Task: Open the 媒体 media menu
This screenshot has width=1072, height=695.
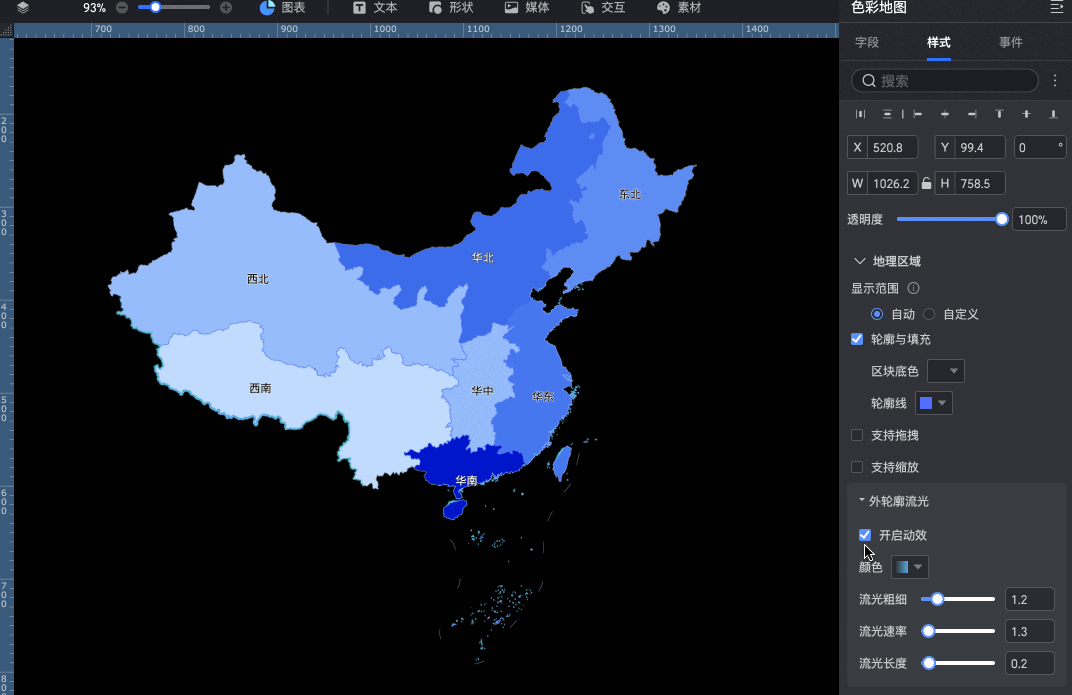Action: (526, 8)
